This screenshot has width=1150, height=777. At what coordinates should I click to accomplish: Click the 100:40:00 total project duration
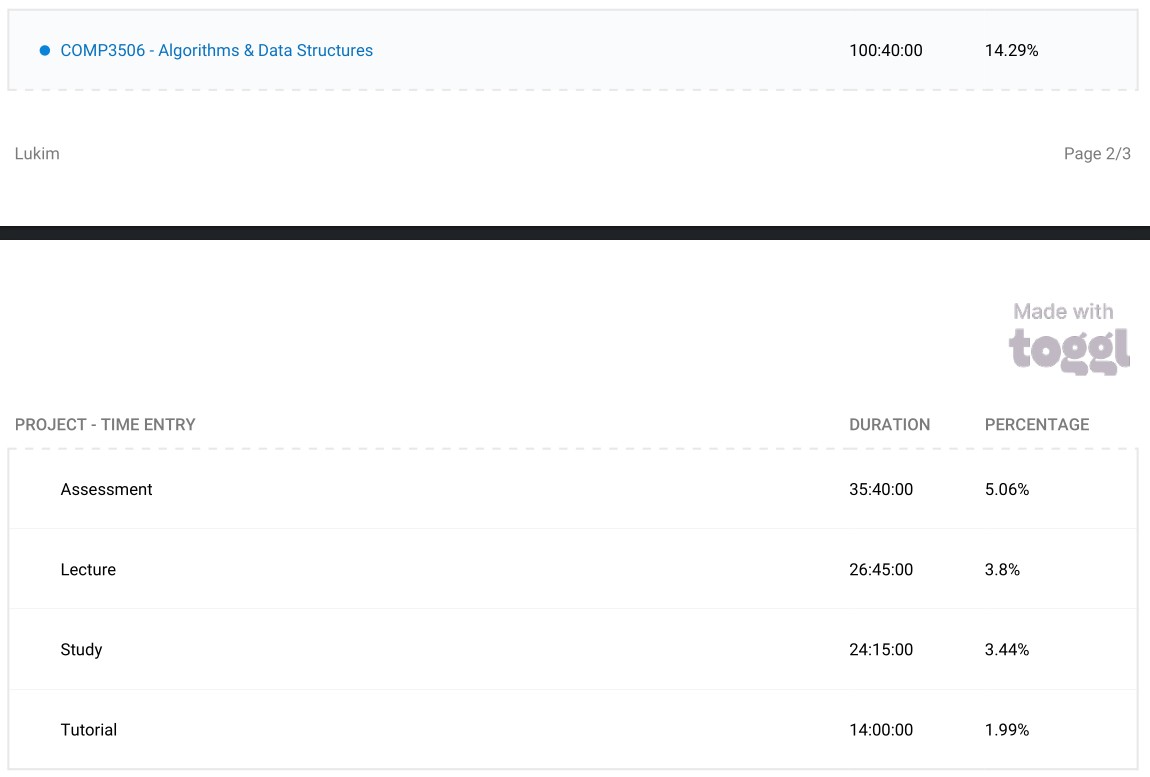885,51
